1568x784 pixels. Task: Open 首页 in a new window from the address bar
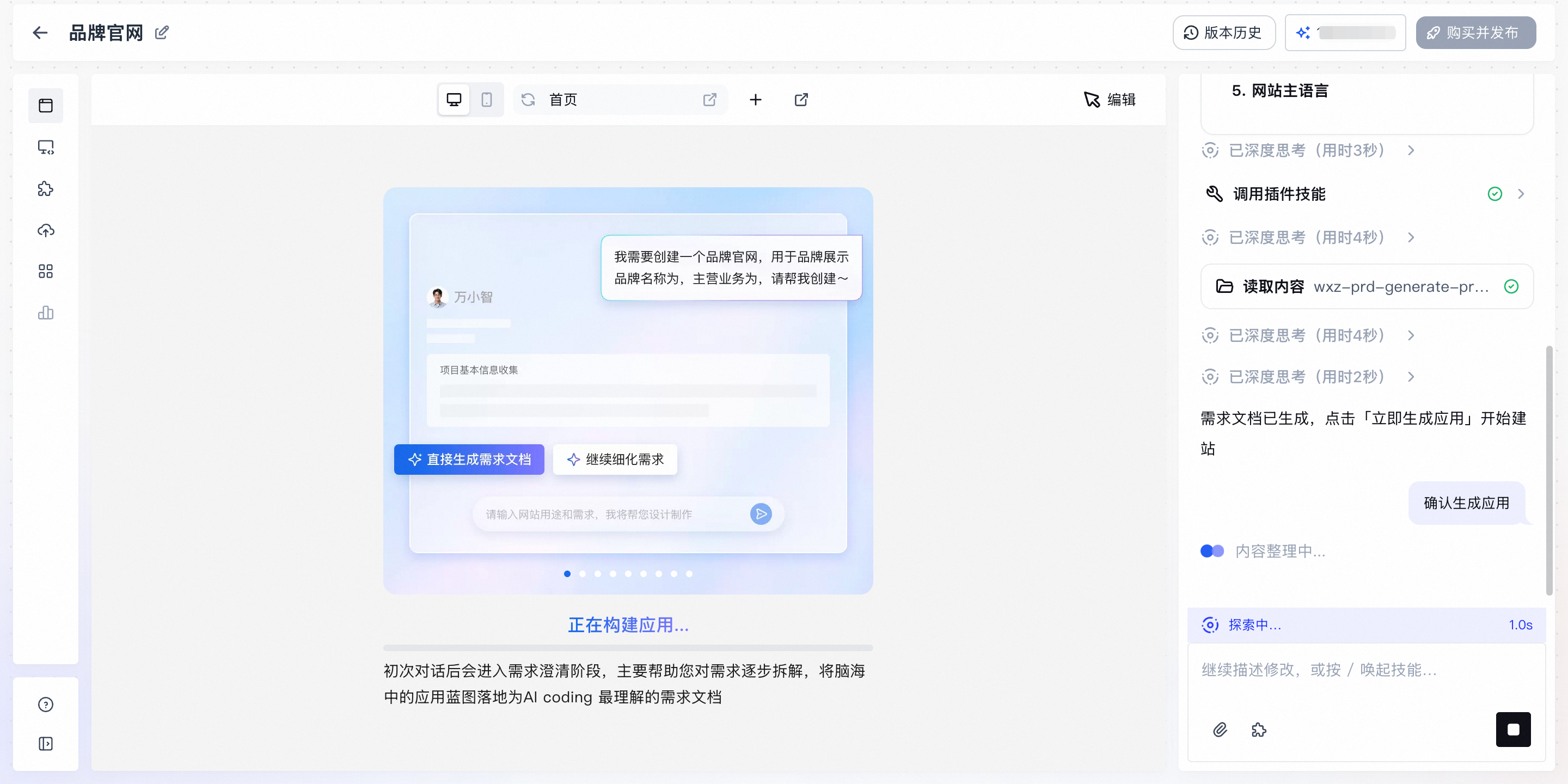tap(710, 99)
